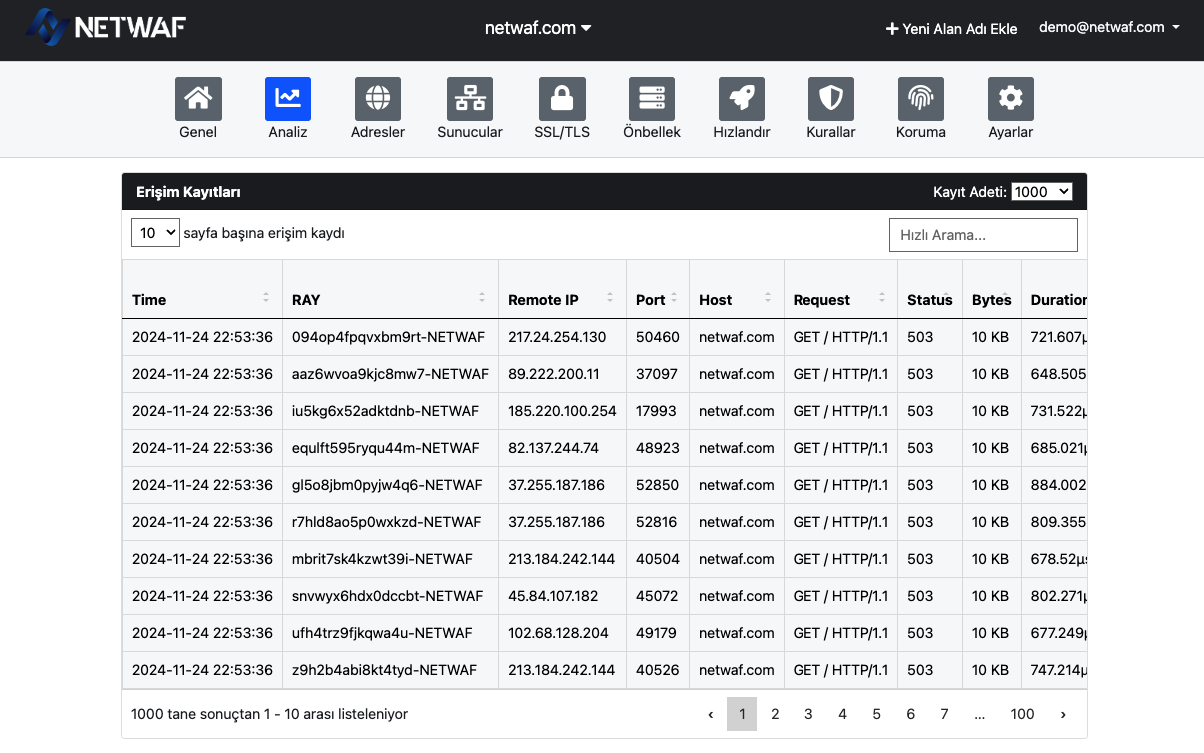The image size is (1204, 753).
Task: Select RAY gl5o8jbm0pyjw4q6-NETWAF
Action: (x=387, y=485)
